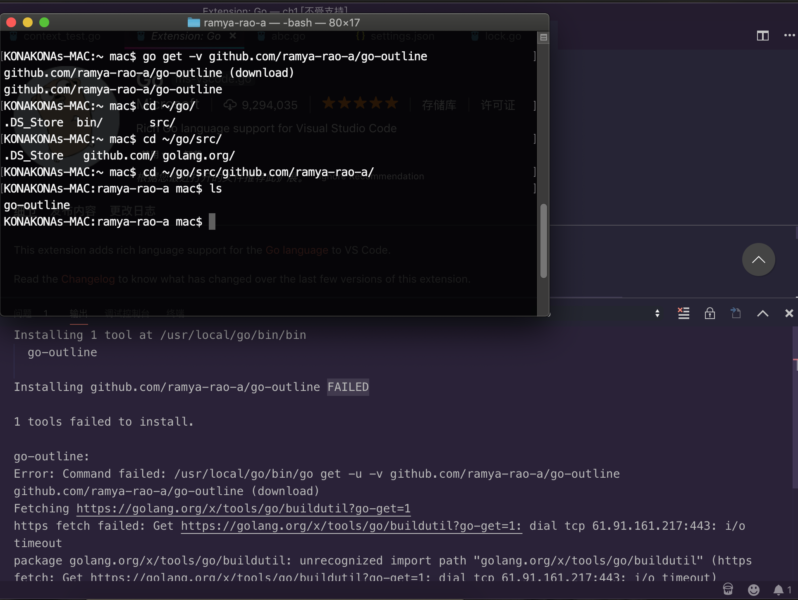Click the indented 'go-outline' under the Installing line
This screenshot has width=798, height=600.
point(62,352)
